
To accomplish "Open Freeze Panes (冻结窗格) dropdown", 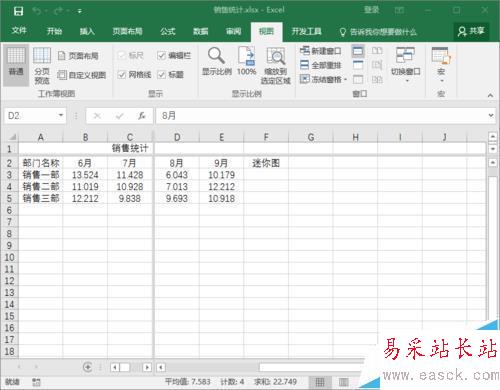I will click(324, 79).
